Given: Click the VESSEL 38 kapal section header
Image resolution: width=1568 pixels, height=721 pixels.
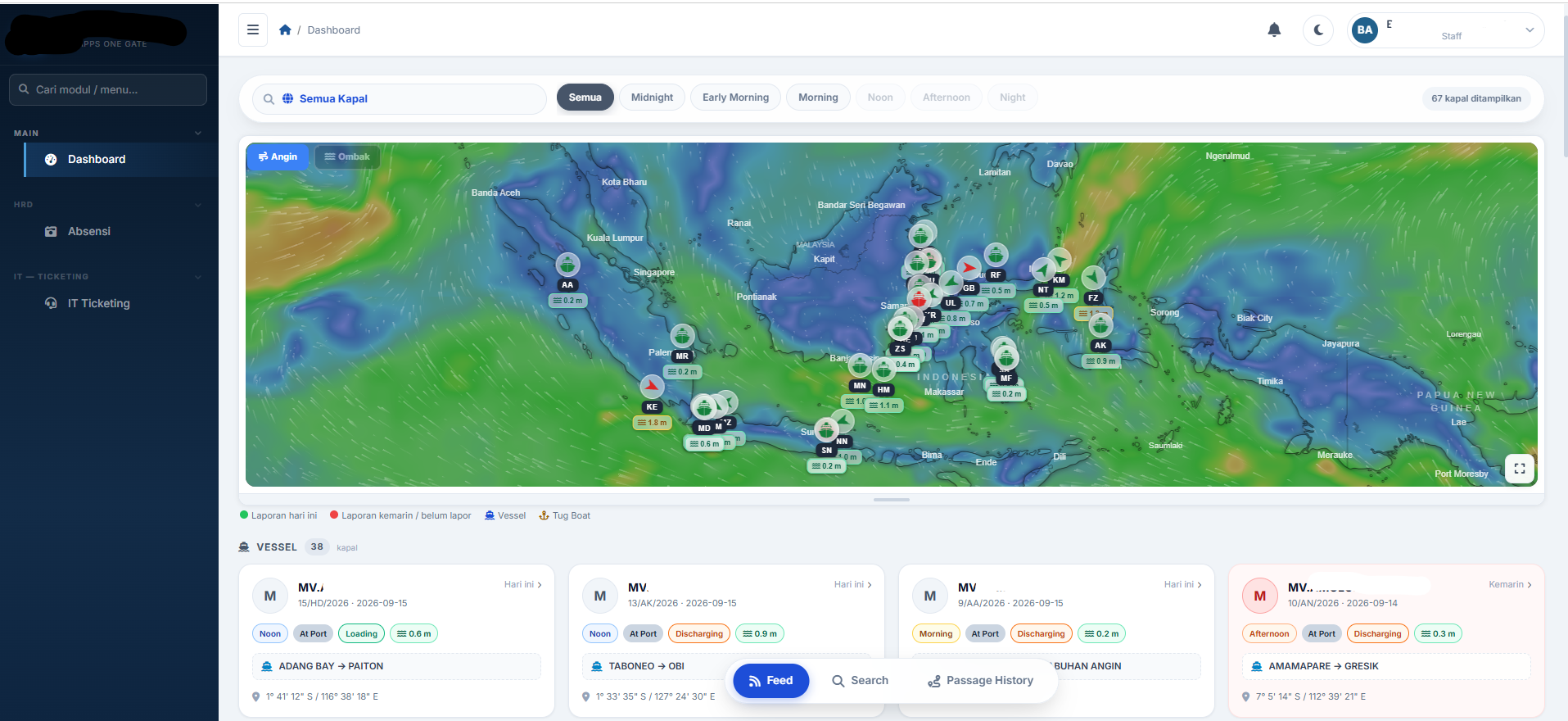Looking at the screenshot, I should pos(298,547).
